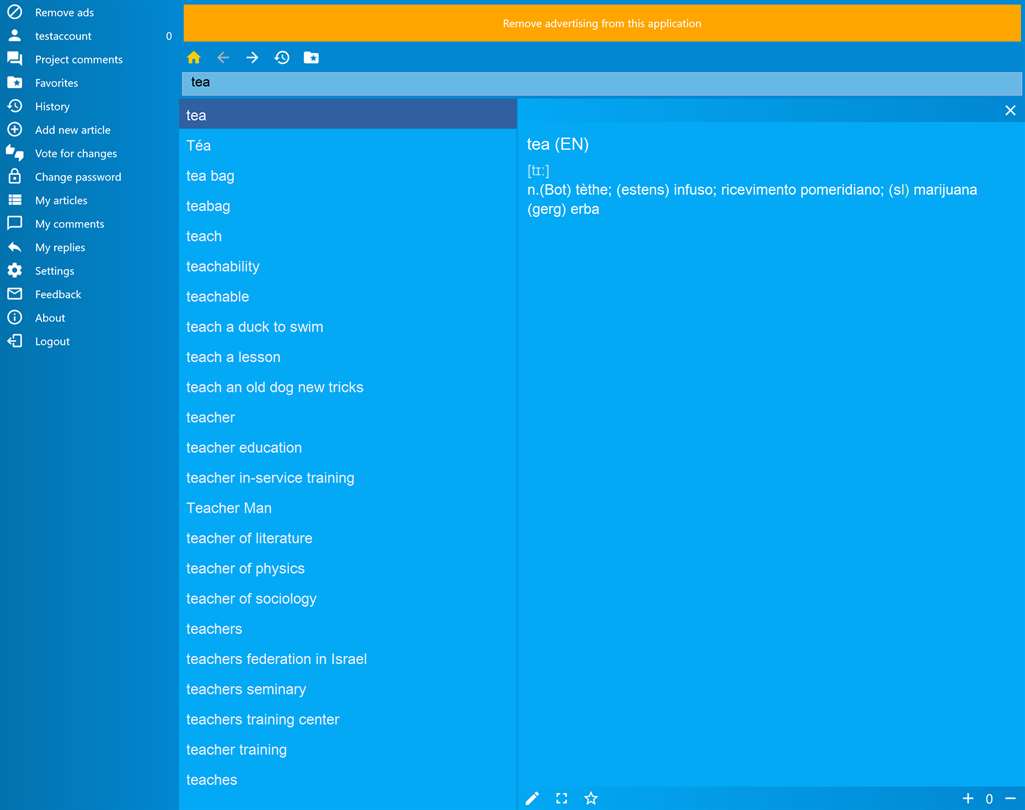1025x810 pixels.
Task: Open Project comments menu label
Action: tap(78, 59)
